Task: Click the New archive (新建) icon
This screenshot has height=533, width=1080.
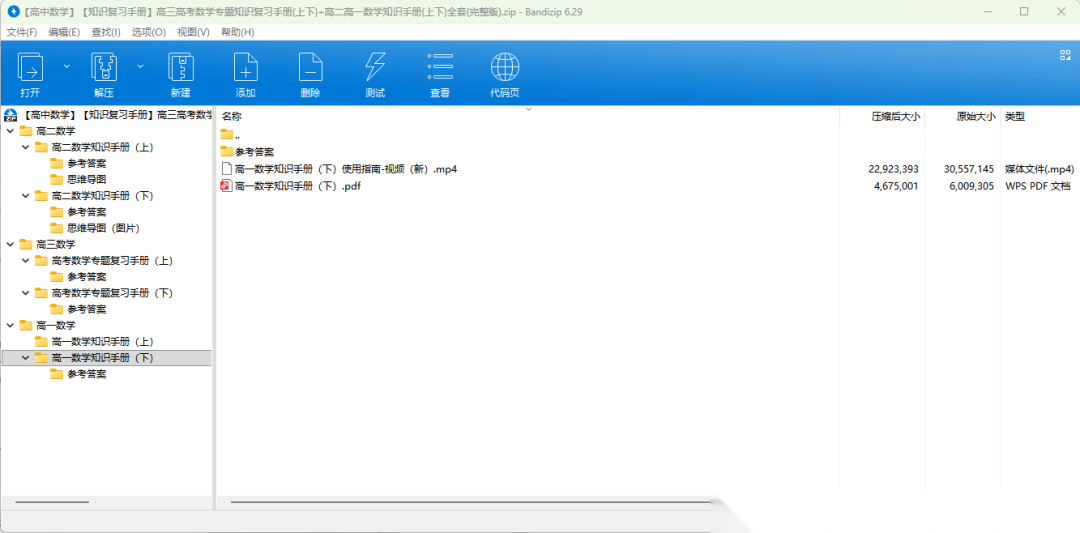Action: click(x=180, y=68)
